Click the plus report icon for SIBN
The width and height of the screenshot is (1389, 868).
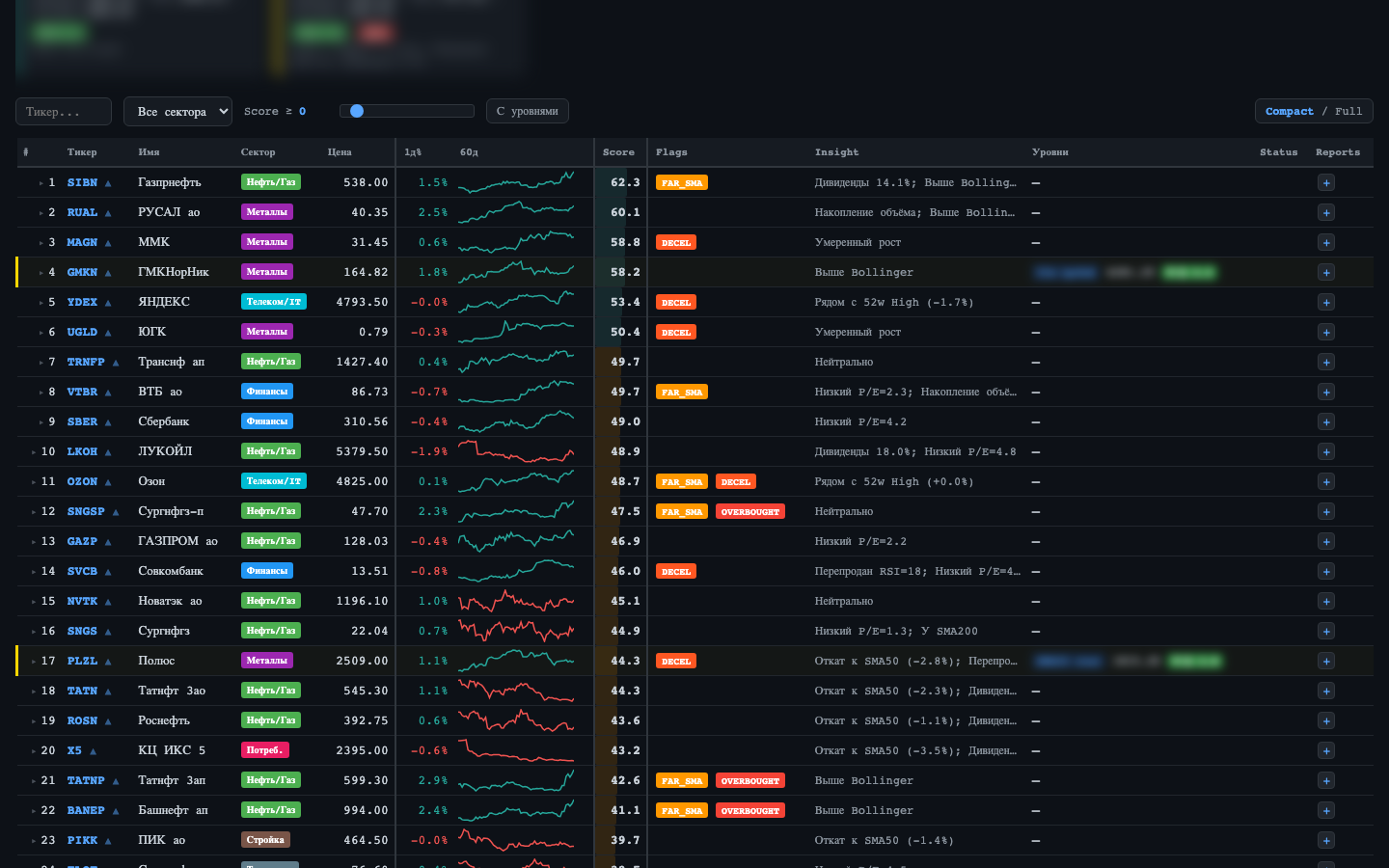click(x=1326, y=183)
